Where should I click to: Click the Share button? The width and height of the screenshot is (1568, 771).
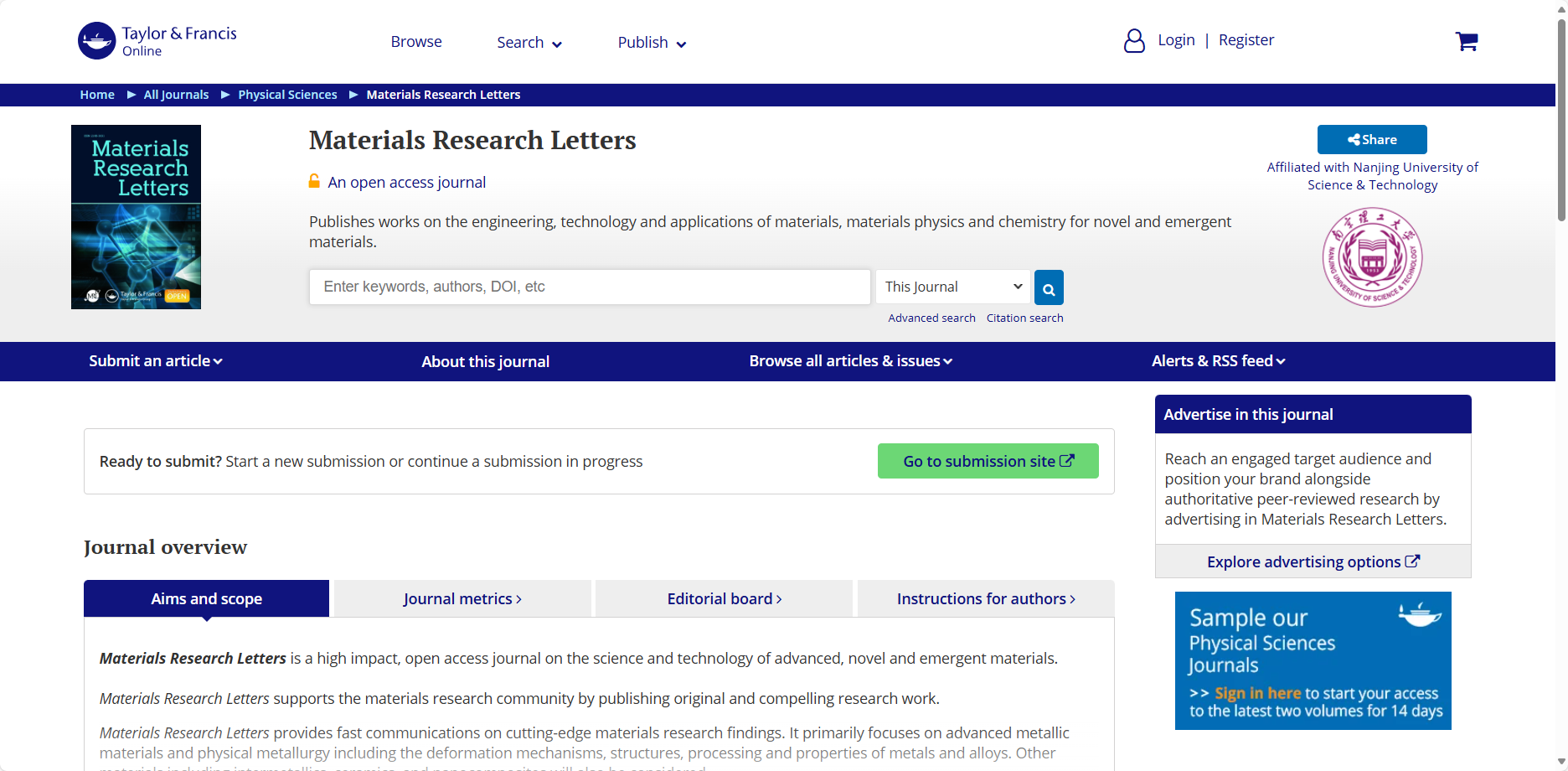click(x=1371, y=140)
